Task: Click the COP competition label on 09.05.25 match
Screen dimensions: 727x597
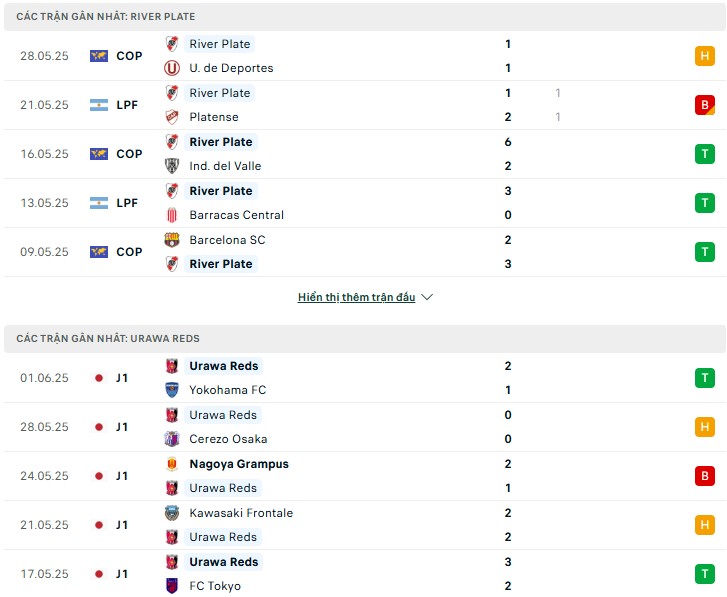Action: [x=129, y=252]
